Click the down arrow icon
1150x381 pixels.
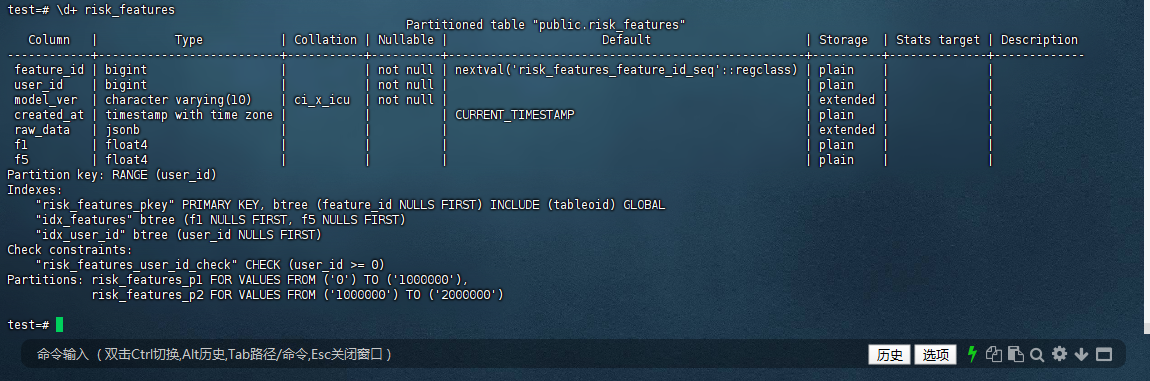(1081, 355)
